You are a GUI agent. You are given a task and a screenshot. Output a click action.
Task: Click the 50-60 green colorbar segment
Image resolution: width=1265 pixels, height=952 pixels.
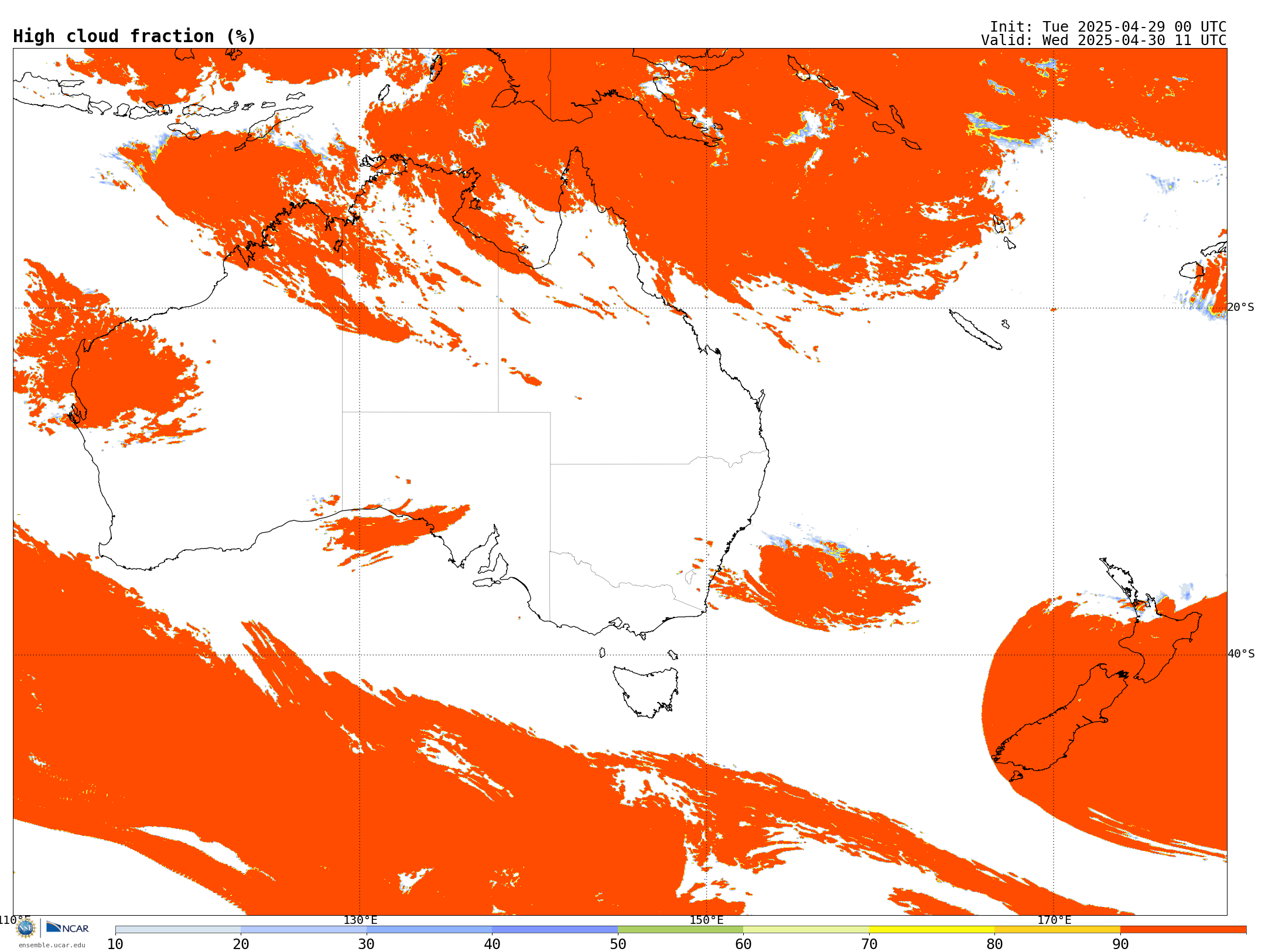pos(681,930)
